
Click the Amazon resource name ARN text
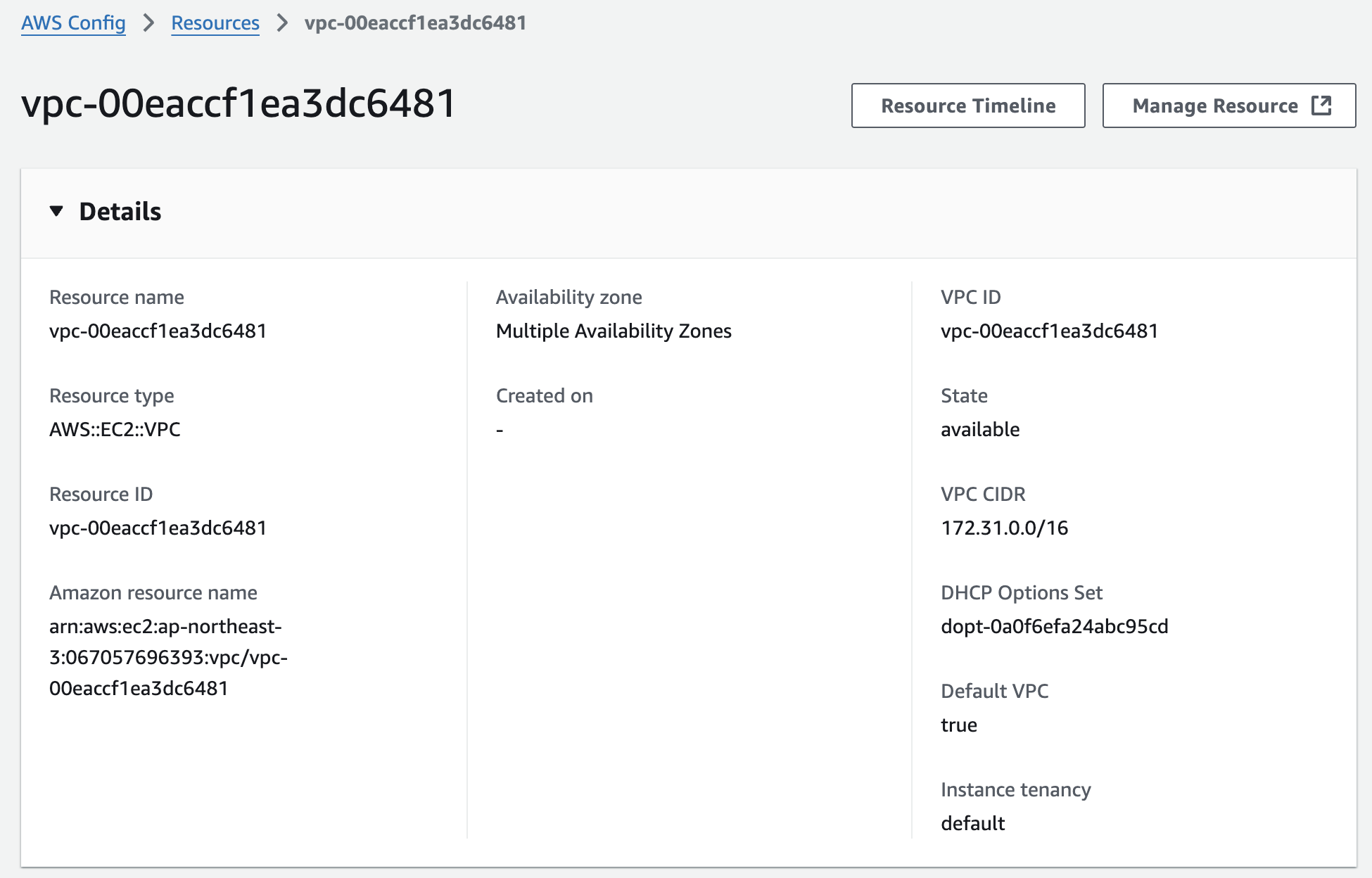167,657
